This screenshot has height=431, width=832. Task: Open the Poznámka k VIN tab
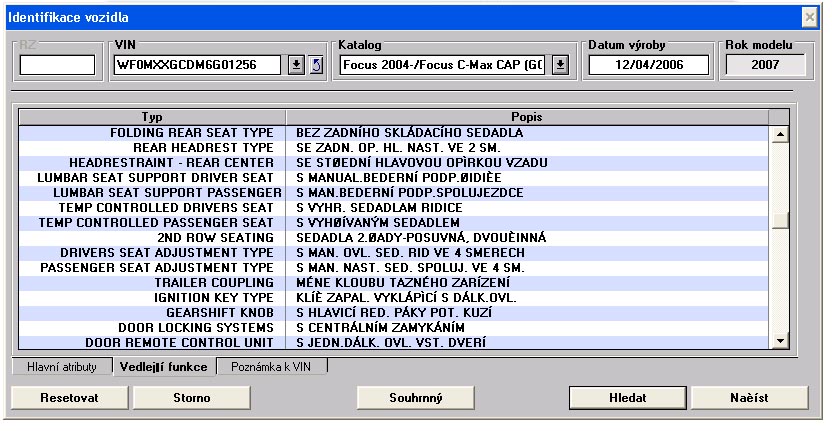(271, 367)
